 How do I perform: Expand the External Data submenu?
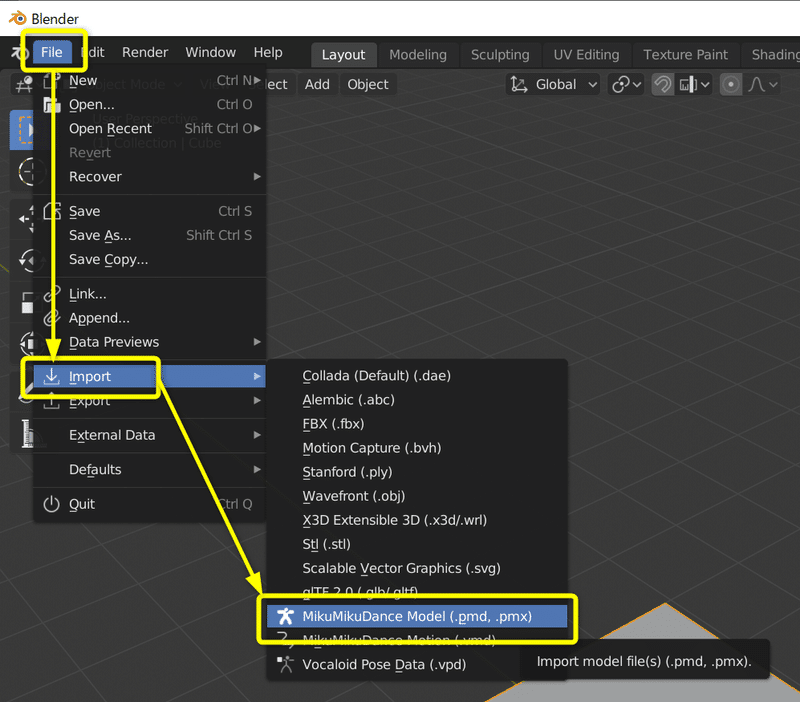(150, 435)
